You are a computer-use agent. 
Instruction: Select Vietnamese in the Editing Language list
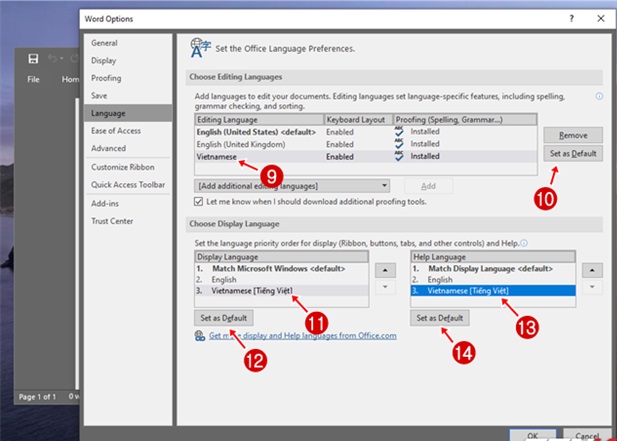(x=218, y=156)
